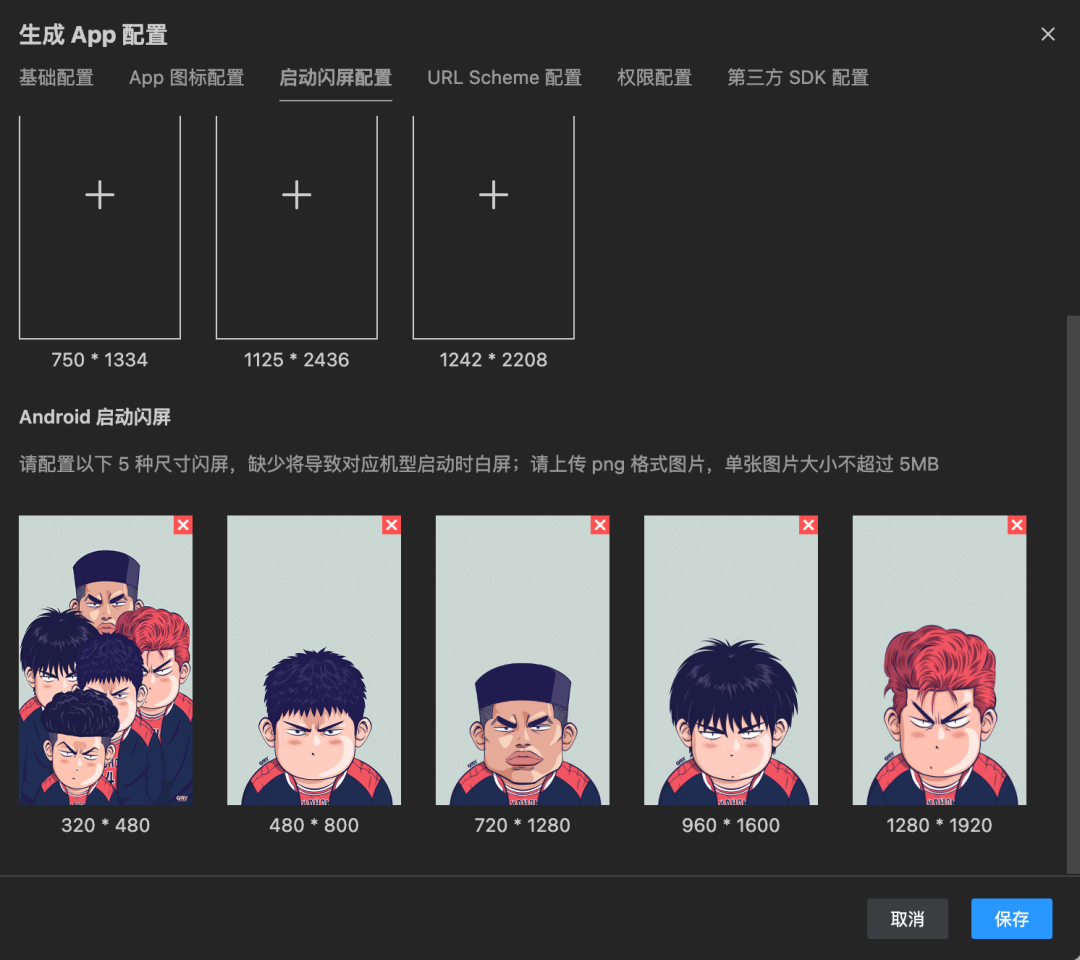The width and height of the screenshot is (1080, 960).
Task: Delete the 1280 * 1920 splash image
Action: point(1016,524)
